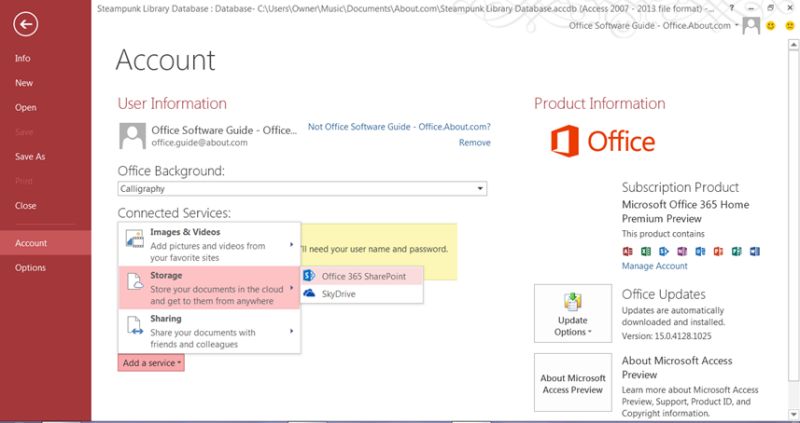Click the Microsoft Office 365 Home Premium Preview text
Screen dimensions: 800x423
[685, 211]
